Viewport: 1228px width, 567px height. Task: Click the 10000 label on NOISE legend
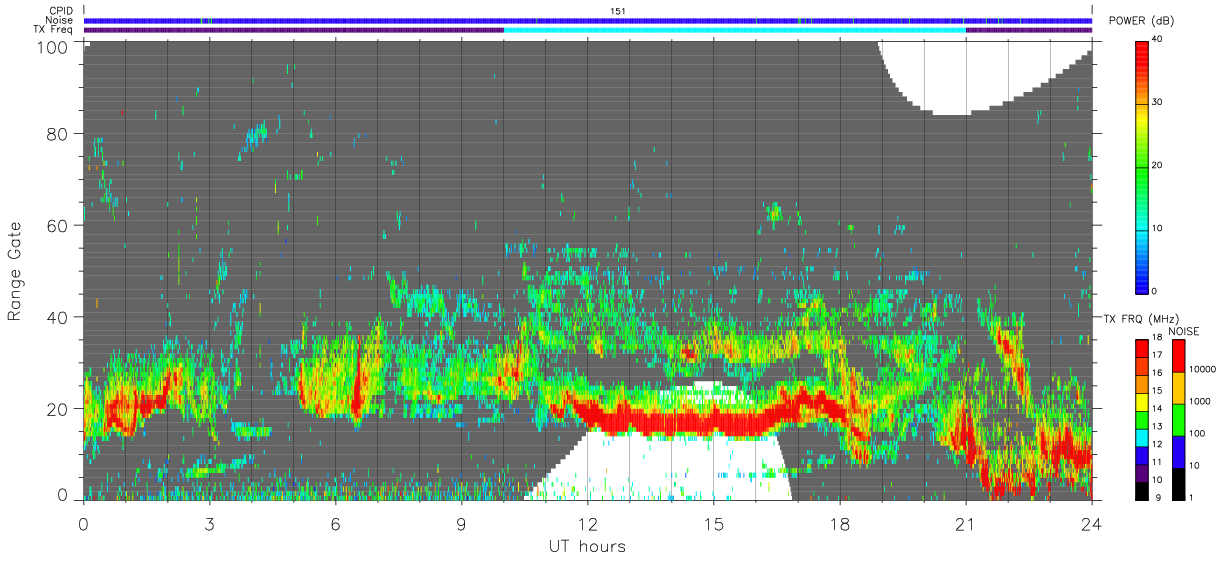(x=1203, y=369)
